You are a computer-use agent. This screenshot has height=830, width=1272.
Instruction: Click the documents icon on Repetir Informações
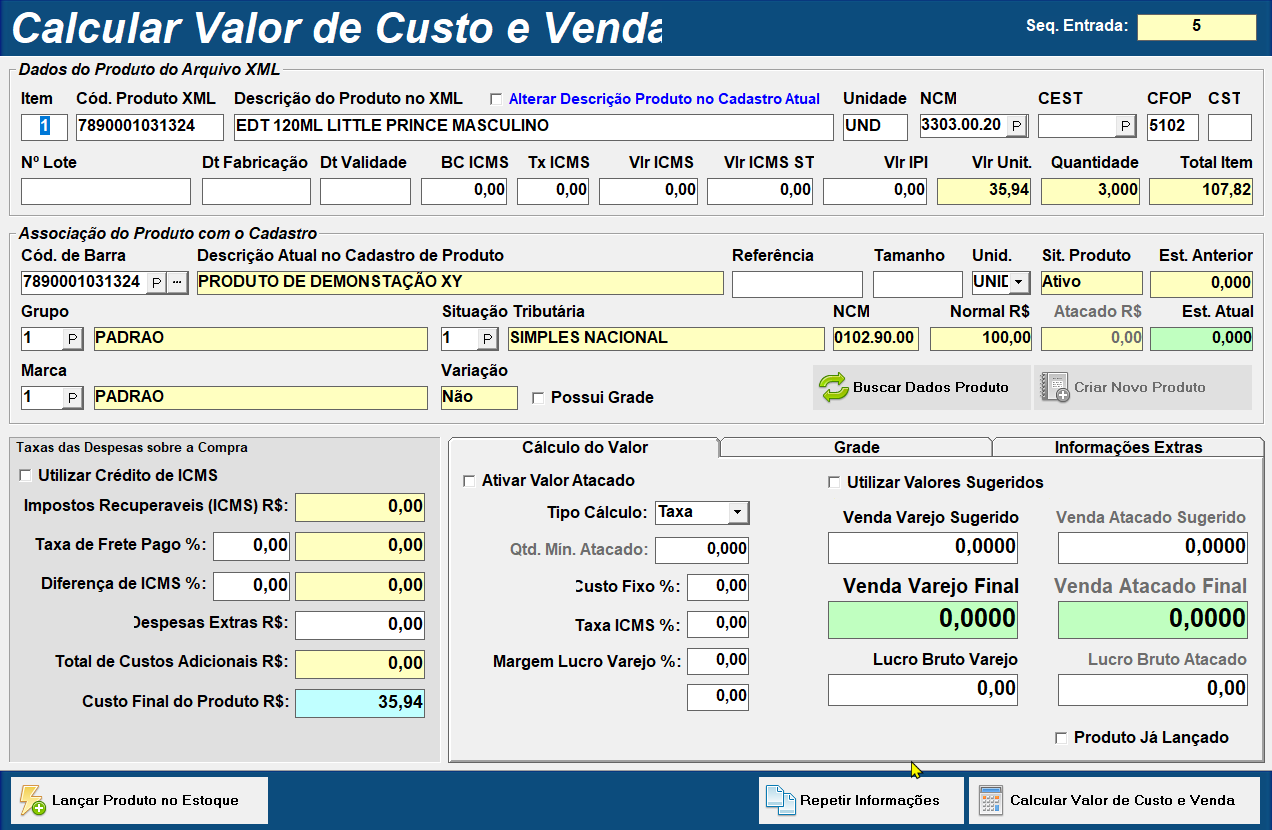[x=779, y=800]
